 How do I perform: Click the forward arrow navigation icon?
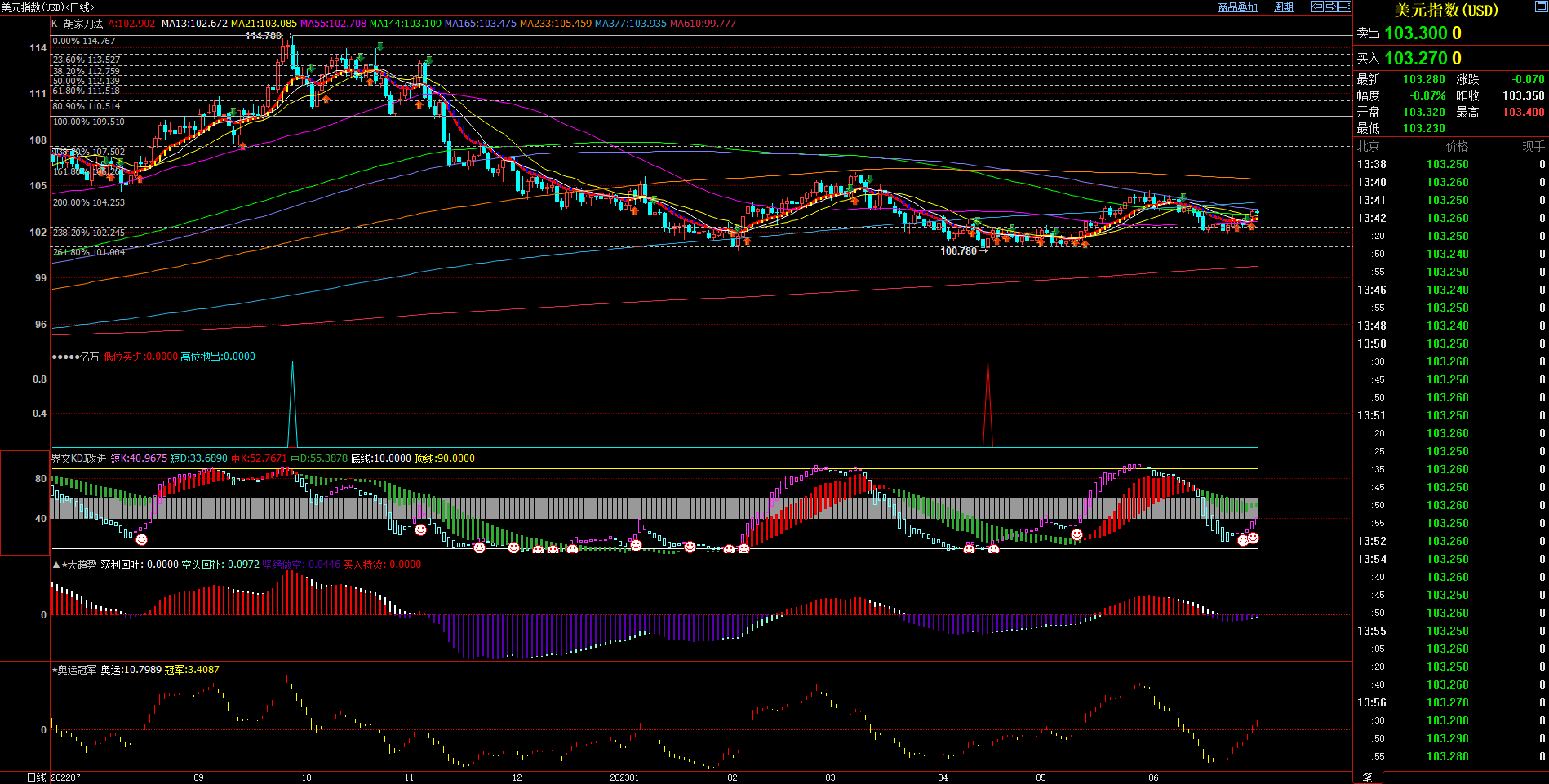pos(1330,7)
